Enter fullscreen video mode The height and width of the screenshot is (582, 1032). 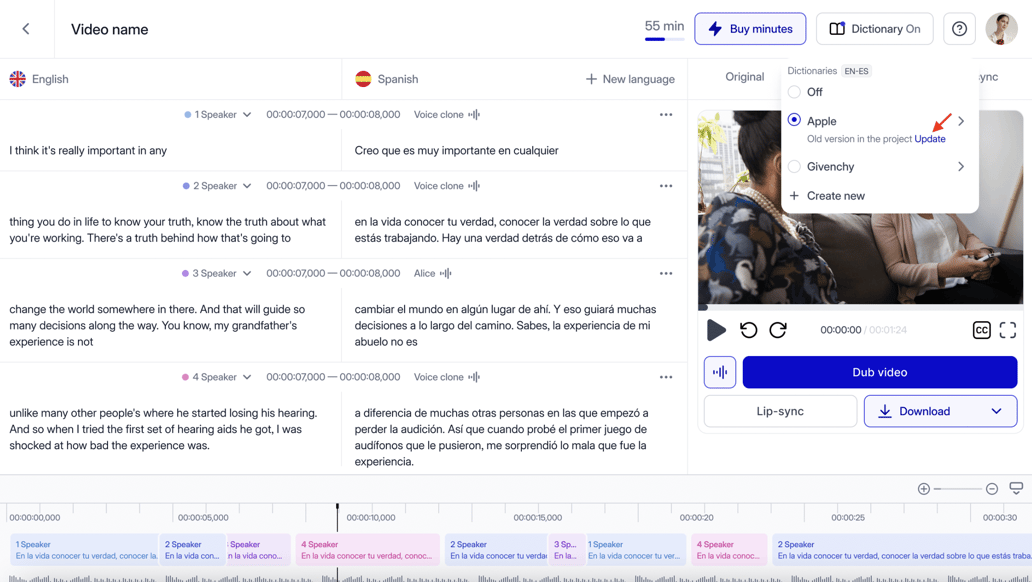1007,330
